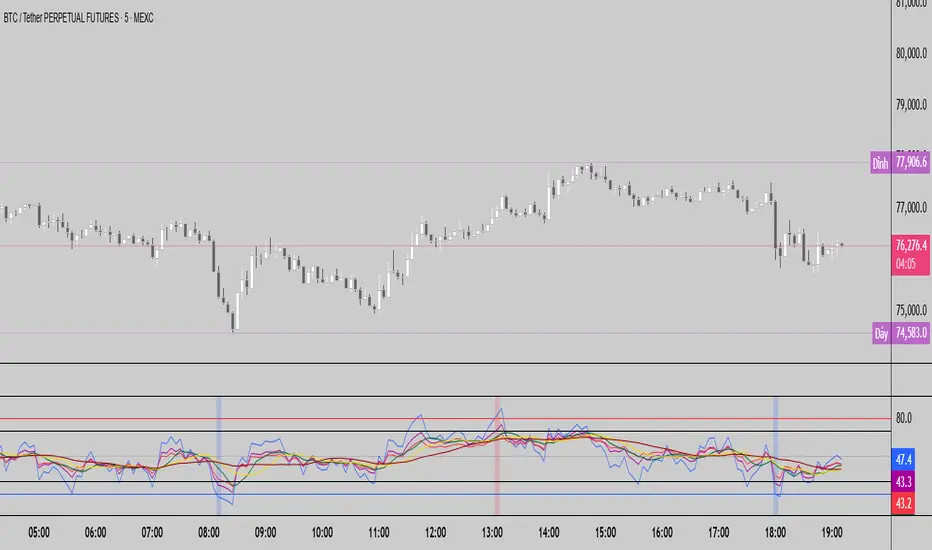Screen dimensions: 932x550
Task: Click the purple 43.3 indicator value tag
Action: coord(903,482)
